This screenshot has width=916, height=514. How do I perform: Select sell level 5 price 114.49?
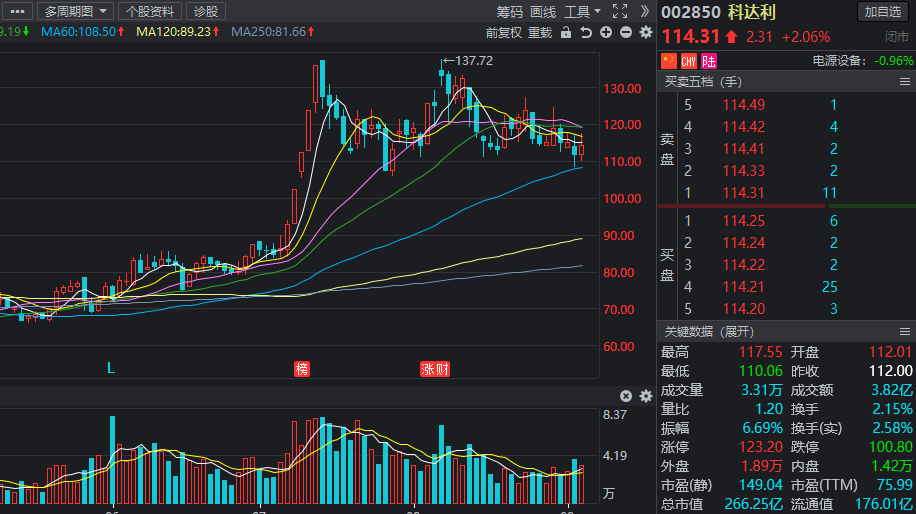click(x=744, y=105)
